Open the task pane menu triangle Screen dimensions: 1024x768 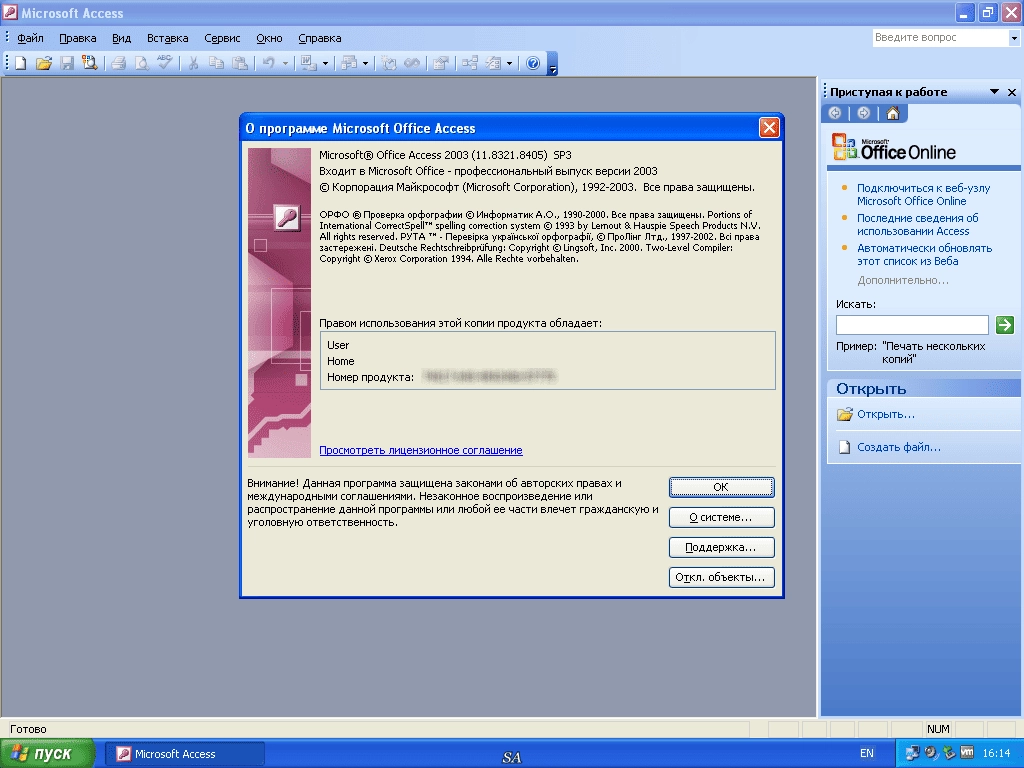click(994, 92)
